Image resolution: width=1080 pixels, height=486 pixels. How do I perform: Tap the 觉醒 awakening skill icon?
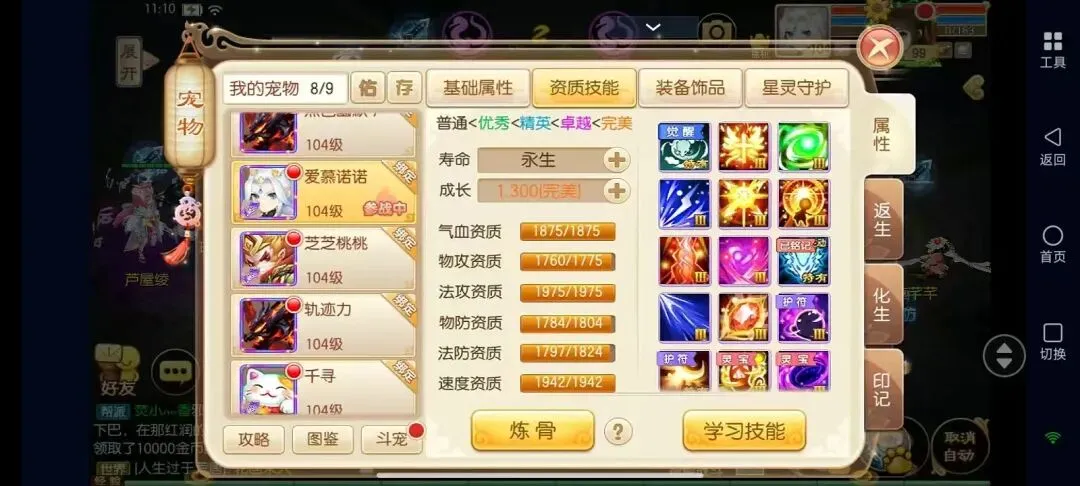pyautogui.click(x=684, y=147)
